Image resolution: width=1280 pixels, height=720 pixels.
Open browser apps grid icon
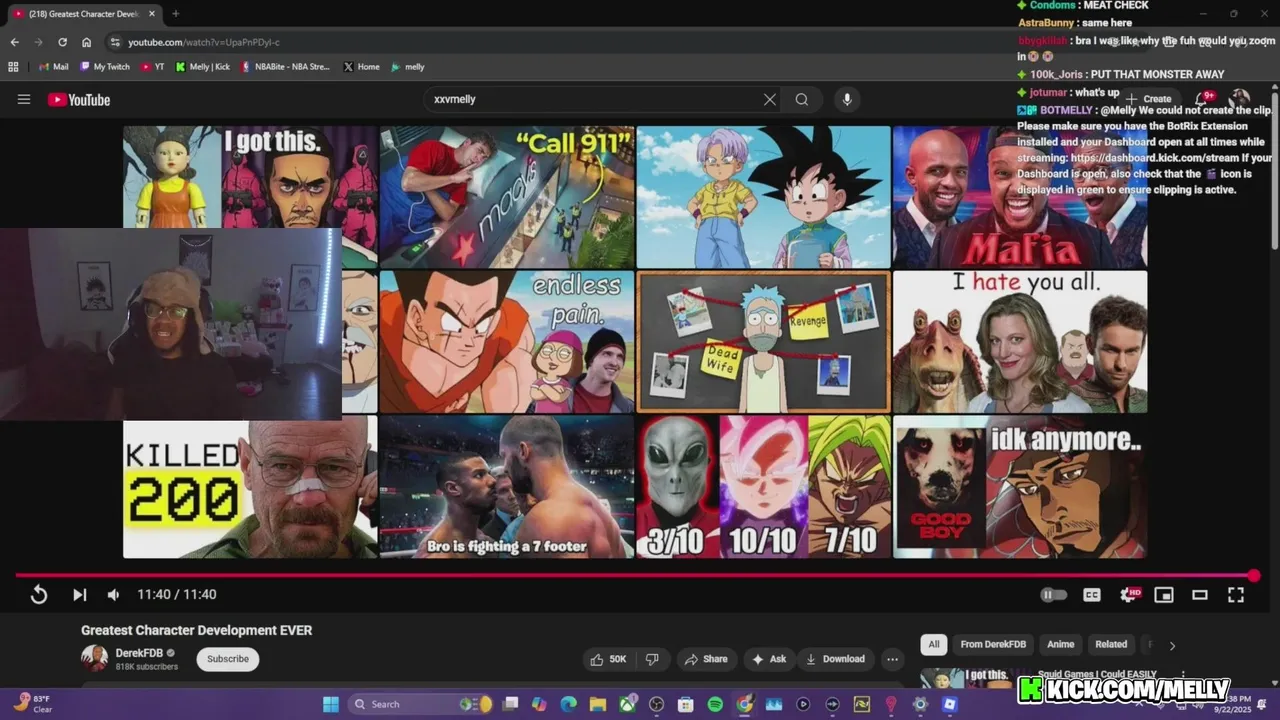pyautogui.click(x=13, y=67)
